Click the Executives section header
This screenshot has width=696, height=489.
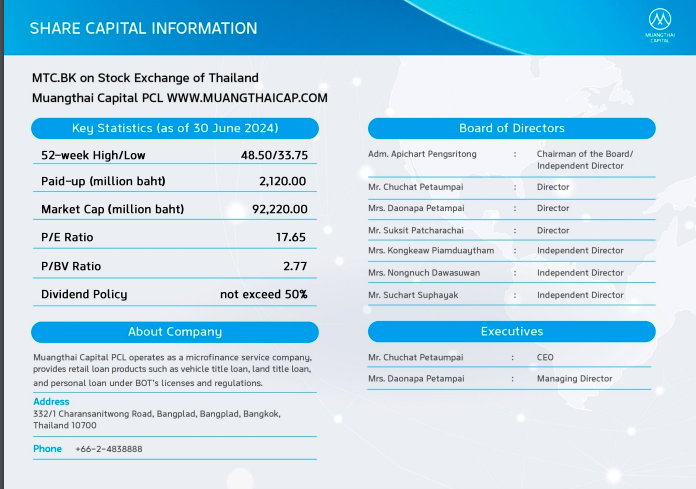(x=512, y=331)
